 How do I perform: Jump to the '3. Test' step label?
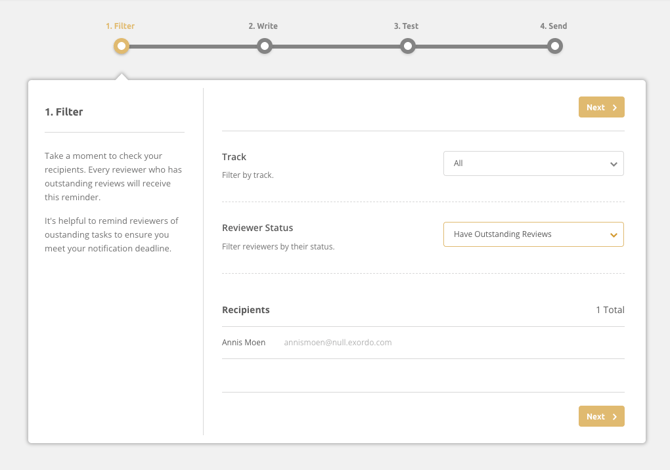[x=406, y=26]
